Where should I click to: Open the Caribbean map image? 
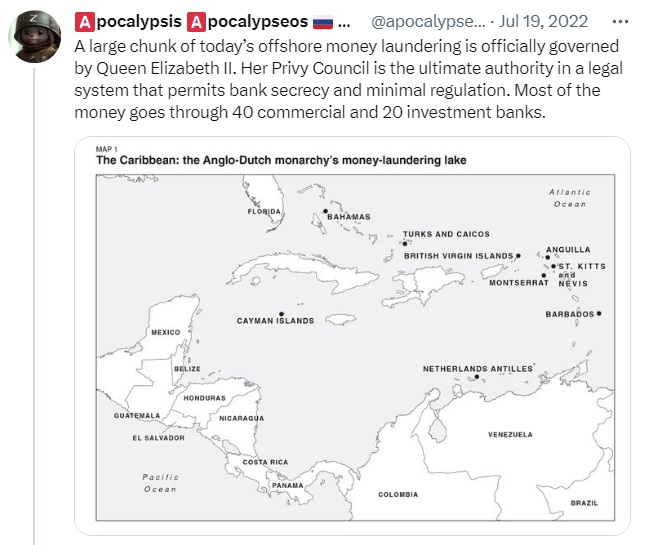pos(352,336)
